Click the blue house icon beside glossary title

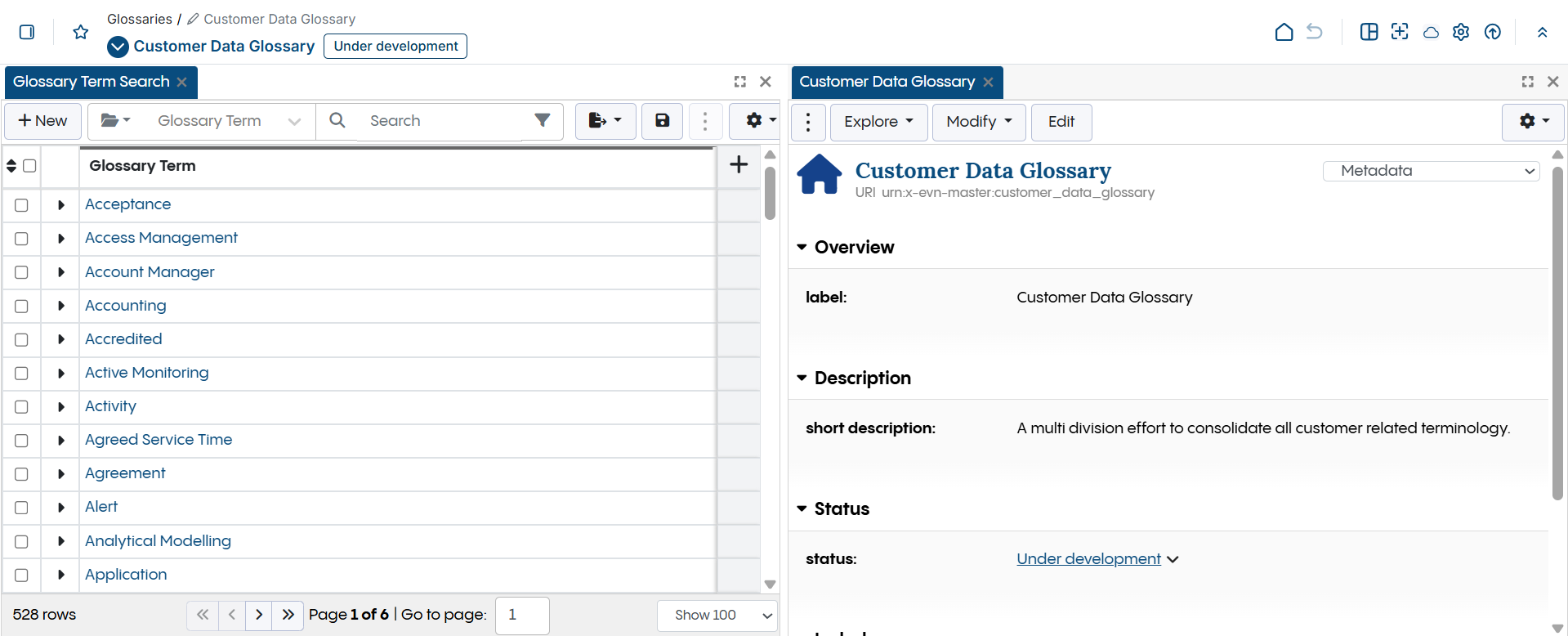[x=820, y=174]
